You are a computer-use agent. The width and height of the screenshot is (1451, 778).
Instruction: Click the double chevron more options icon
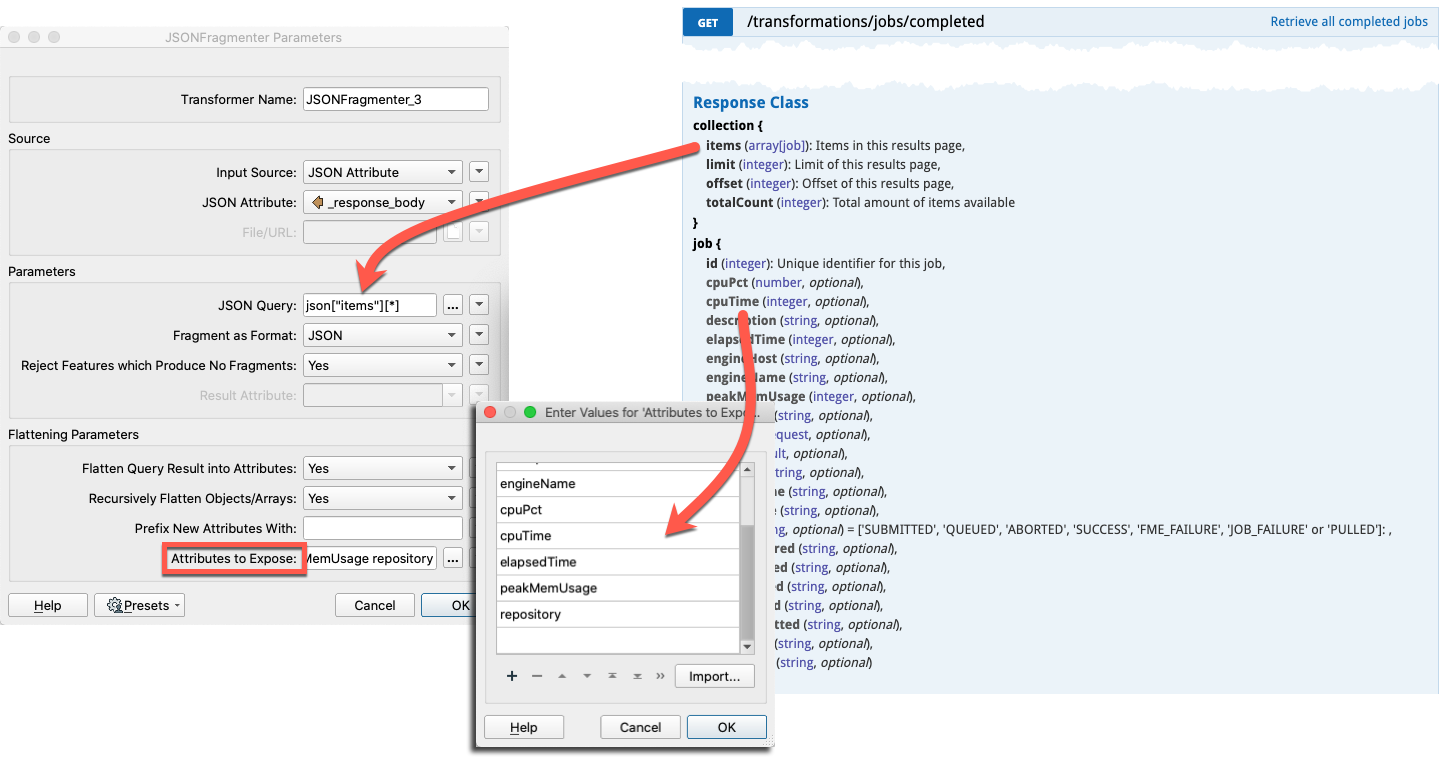point(660,676)
